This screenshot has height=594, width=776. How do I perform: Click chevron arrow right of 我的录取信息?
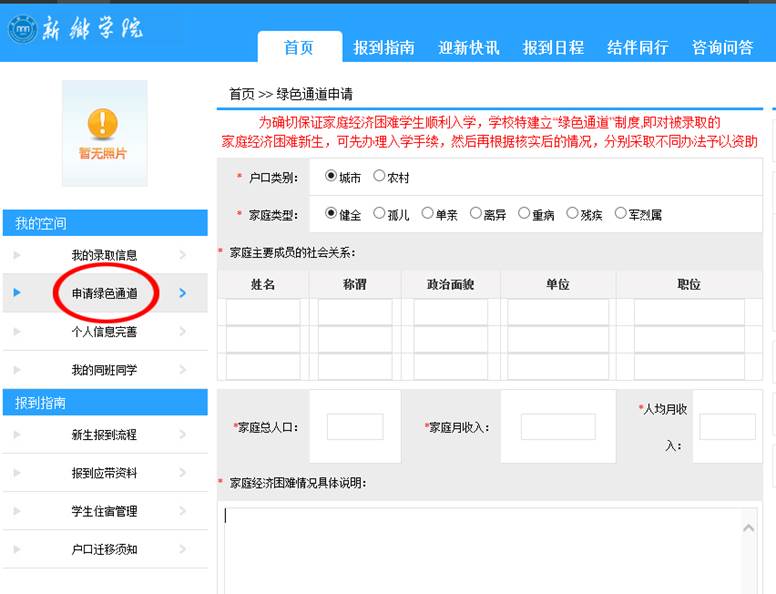click(183, 254)
